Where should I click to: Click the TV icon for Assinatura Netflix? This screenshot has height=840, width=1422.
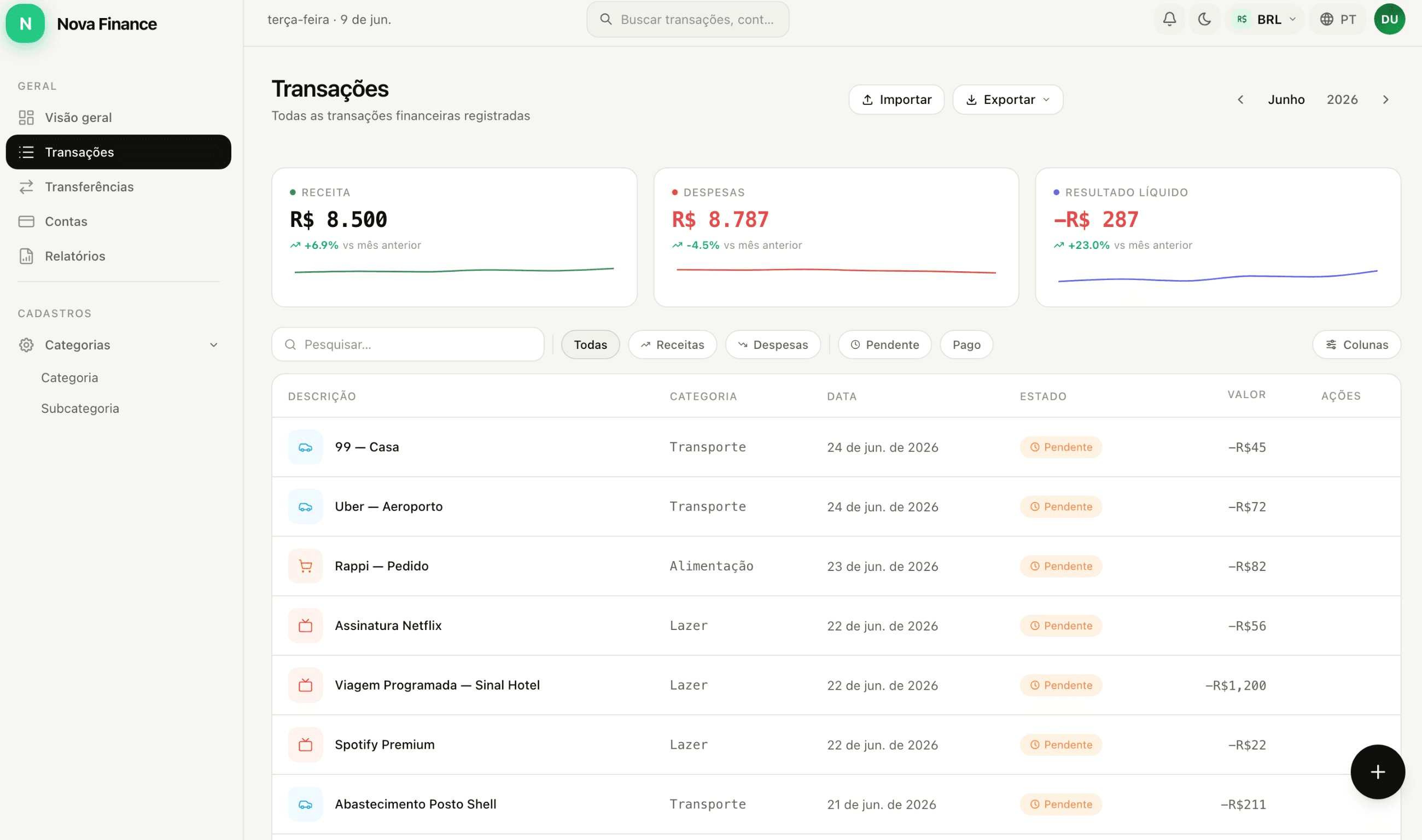[305, 626]
